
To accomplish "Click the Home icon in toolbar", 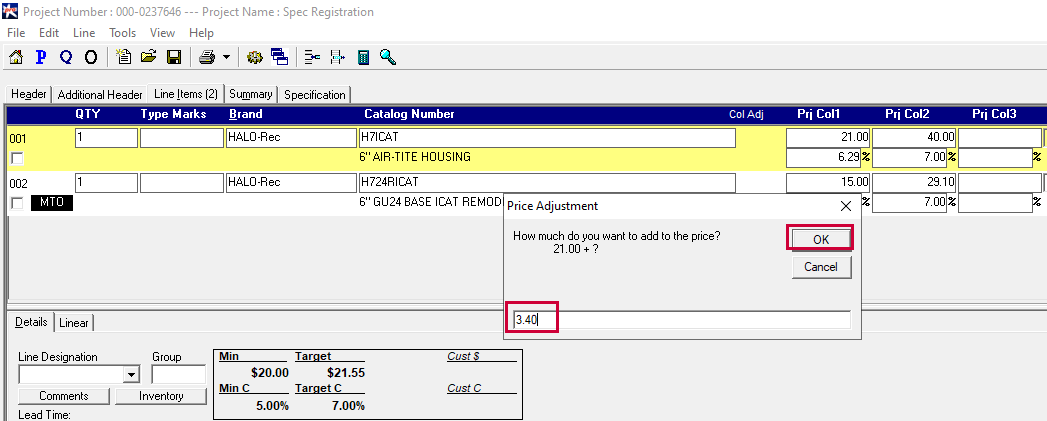I will pyautogui.click(x=15, y=57).
